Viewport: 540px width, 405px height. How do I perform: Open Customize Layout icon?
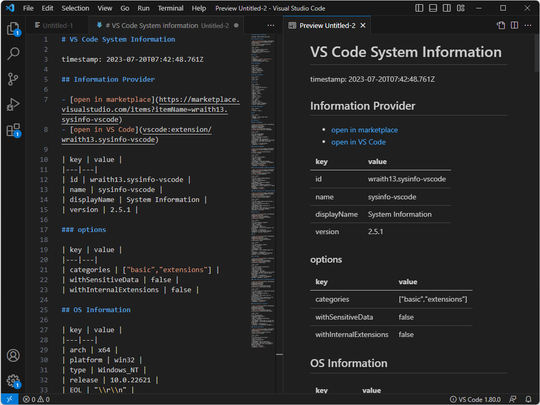coord(461,8)
